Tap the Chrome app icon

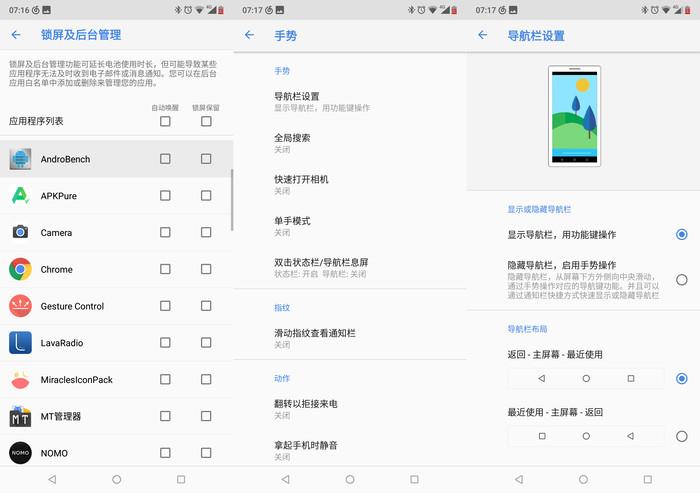point(20,269)
